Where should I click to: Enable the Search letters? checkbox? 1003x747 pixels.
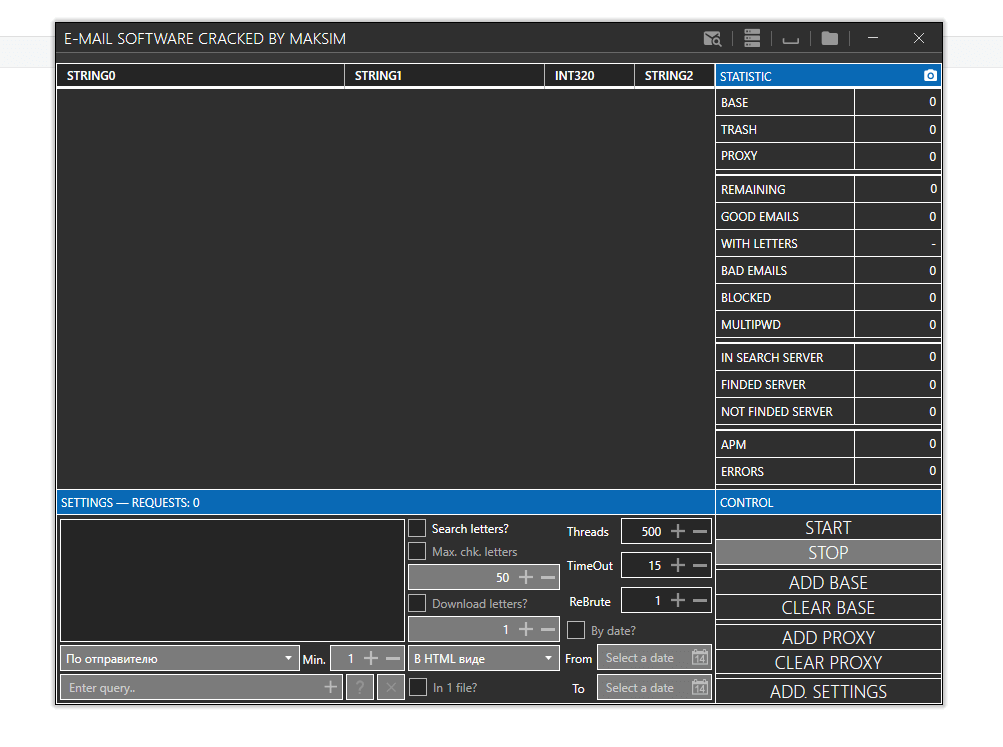417,528
